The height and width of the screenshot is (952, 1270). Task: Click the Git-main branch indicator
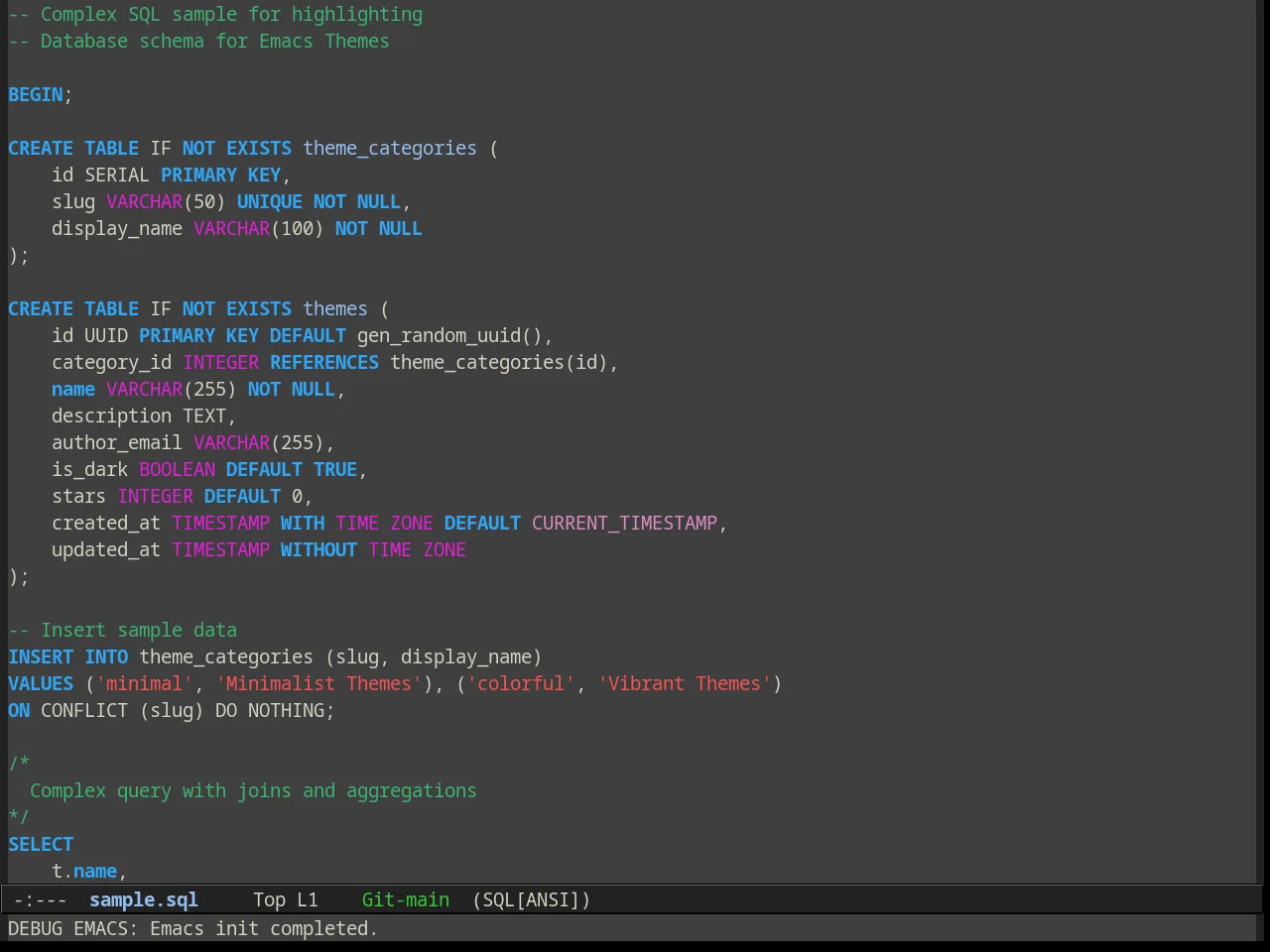(406, 899)
